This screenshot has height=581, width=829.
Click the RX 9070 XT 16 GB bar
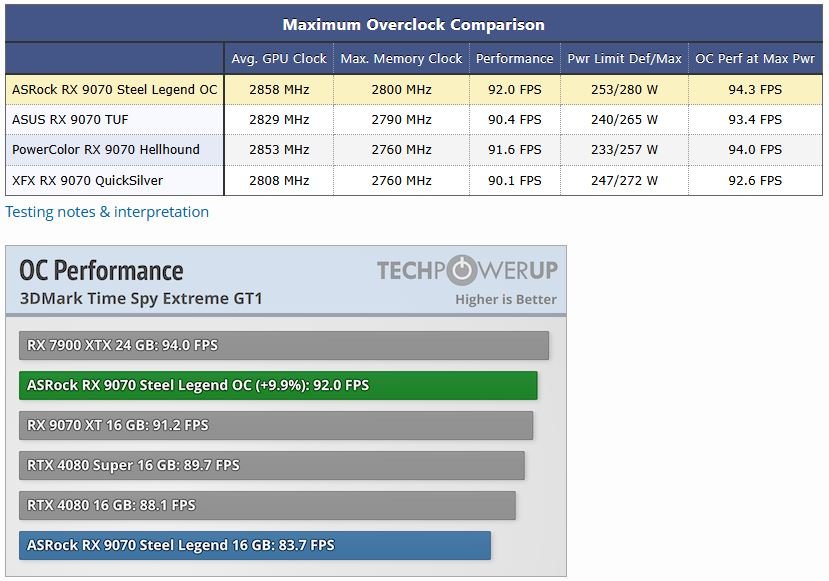[x=276, y=426]
